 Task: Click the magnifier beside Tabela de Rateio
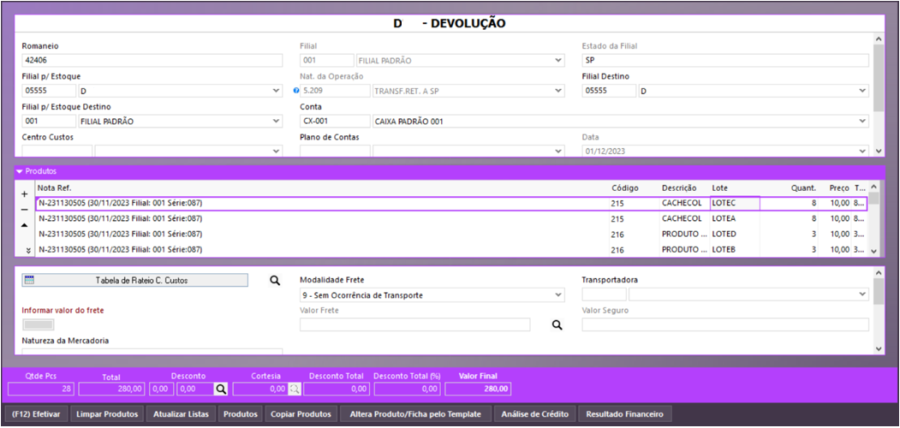click(x=275, y=280)
